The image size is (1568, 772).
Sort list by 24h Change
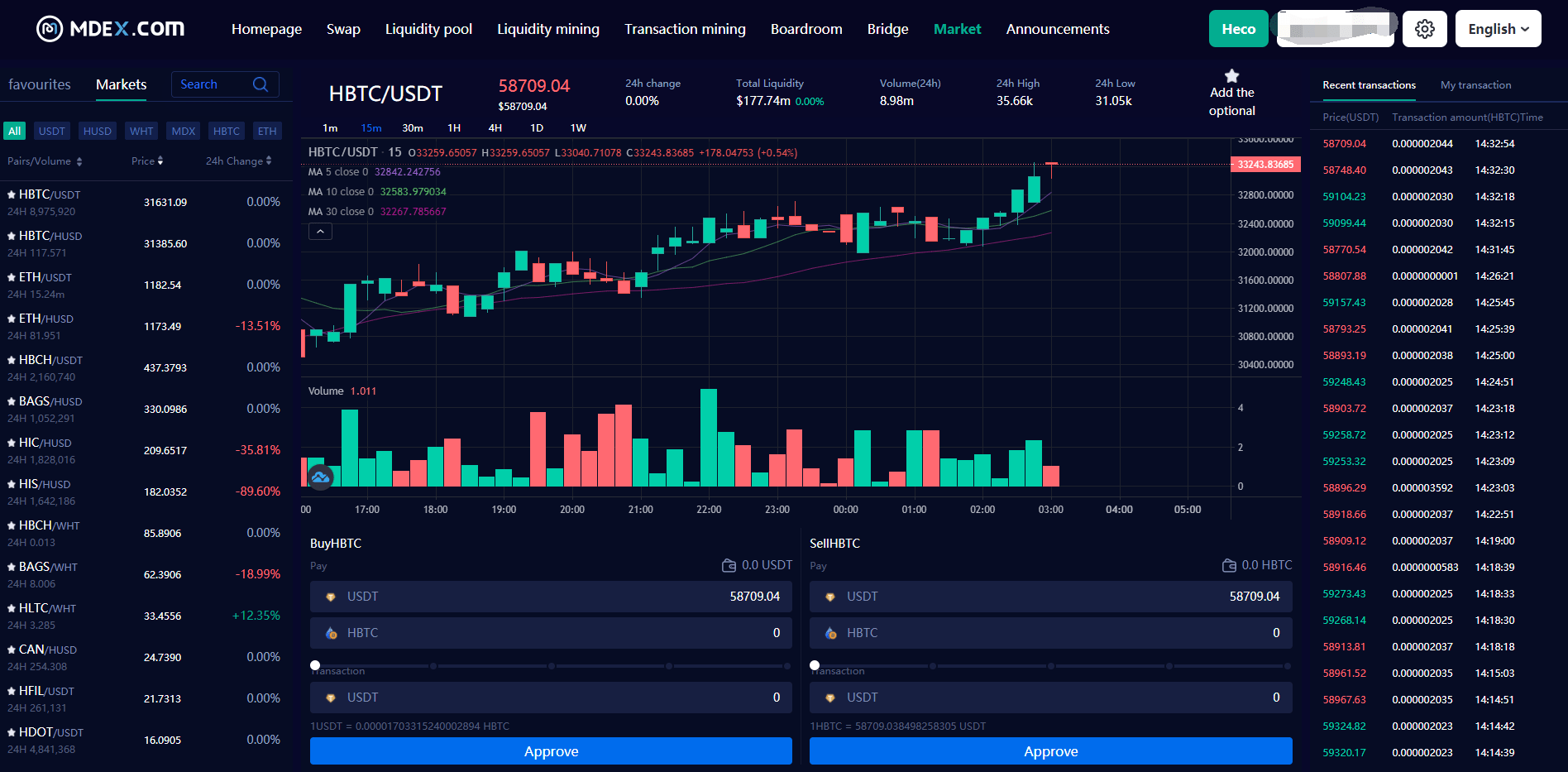(239, 161)
